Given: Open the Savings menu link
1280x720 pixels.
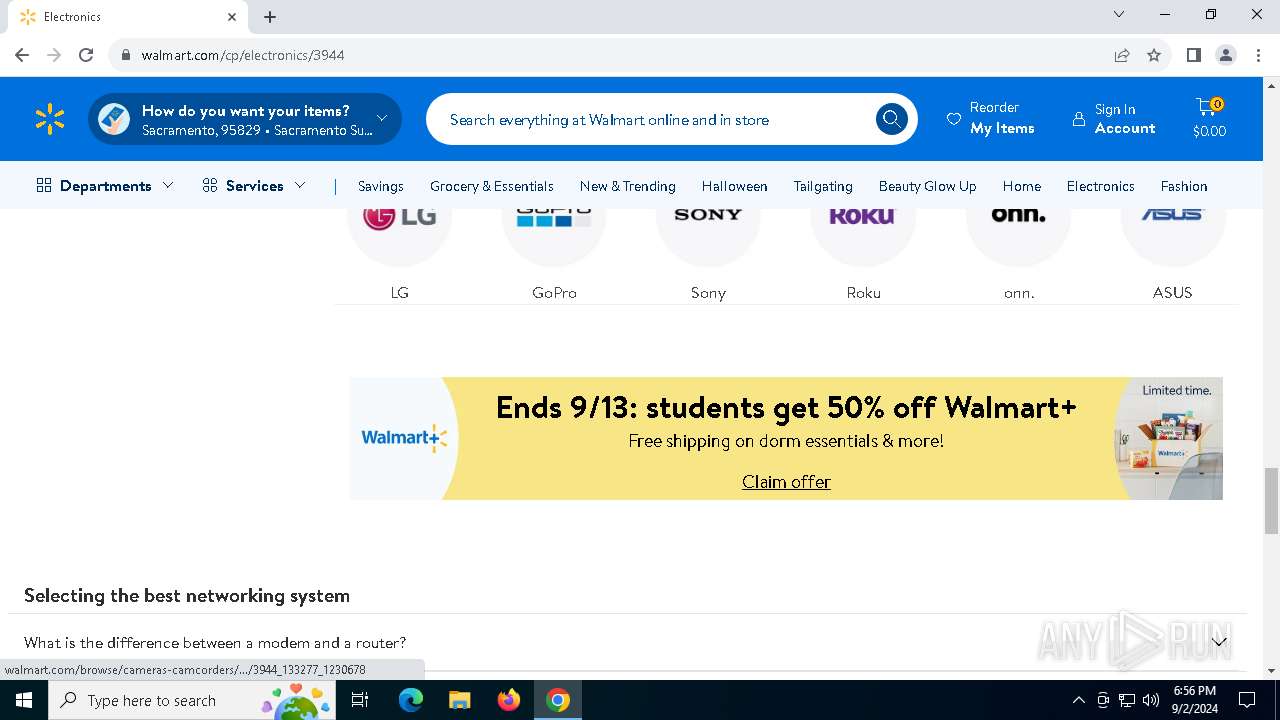Looking at the screenshot, I should [381, 186].
